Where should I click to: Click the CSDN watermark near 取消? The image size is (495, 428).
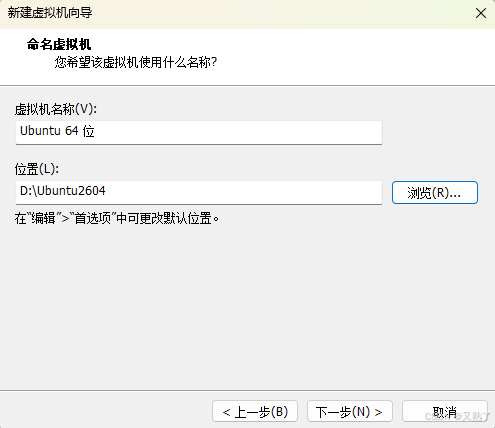pos(458,416)
